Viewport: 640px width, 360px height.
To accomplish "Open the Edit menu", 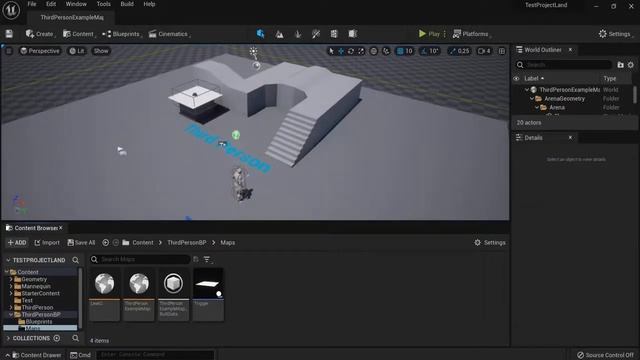I will pos(51,4).
